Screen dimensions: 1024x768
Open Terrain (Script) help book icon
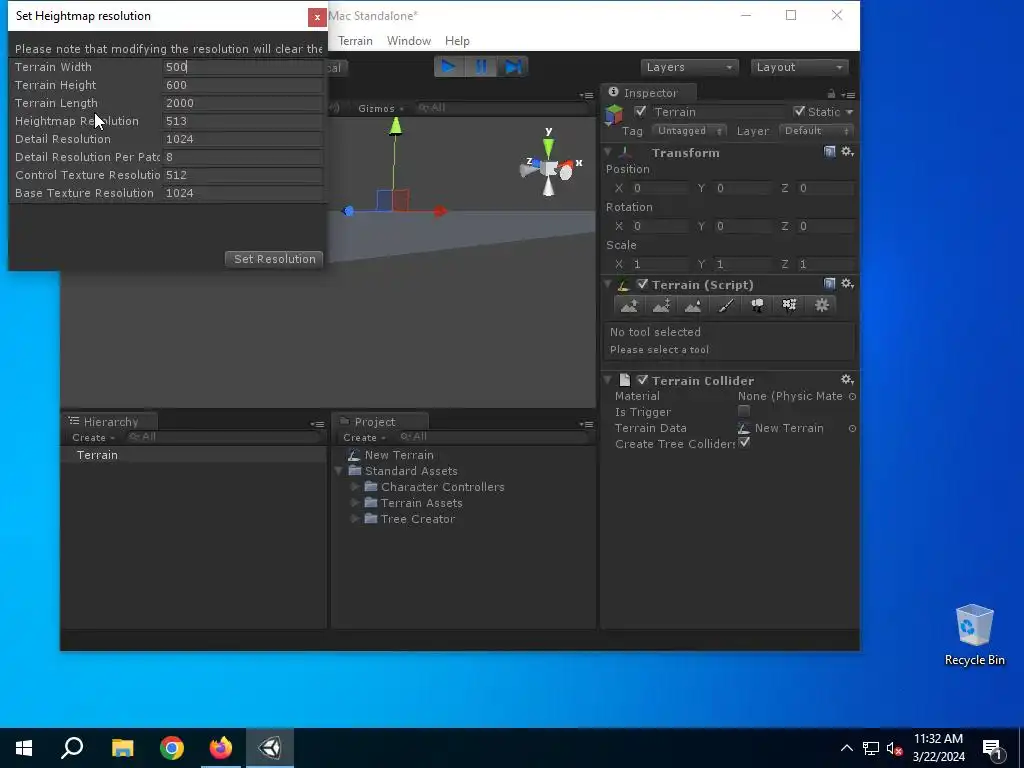[x=829, y=283]
